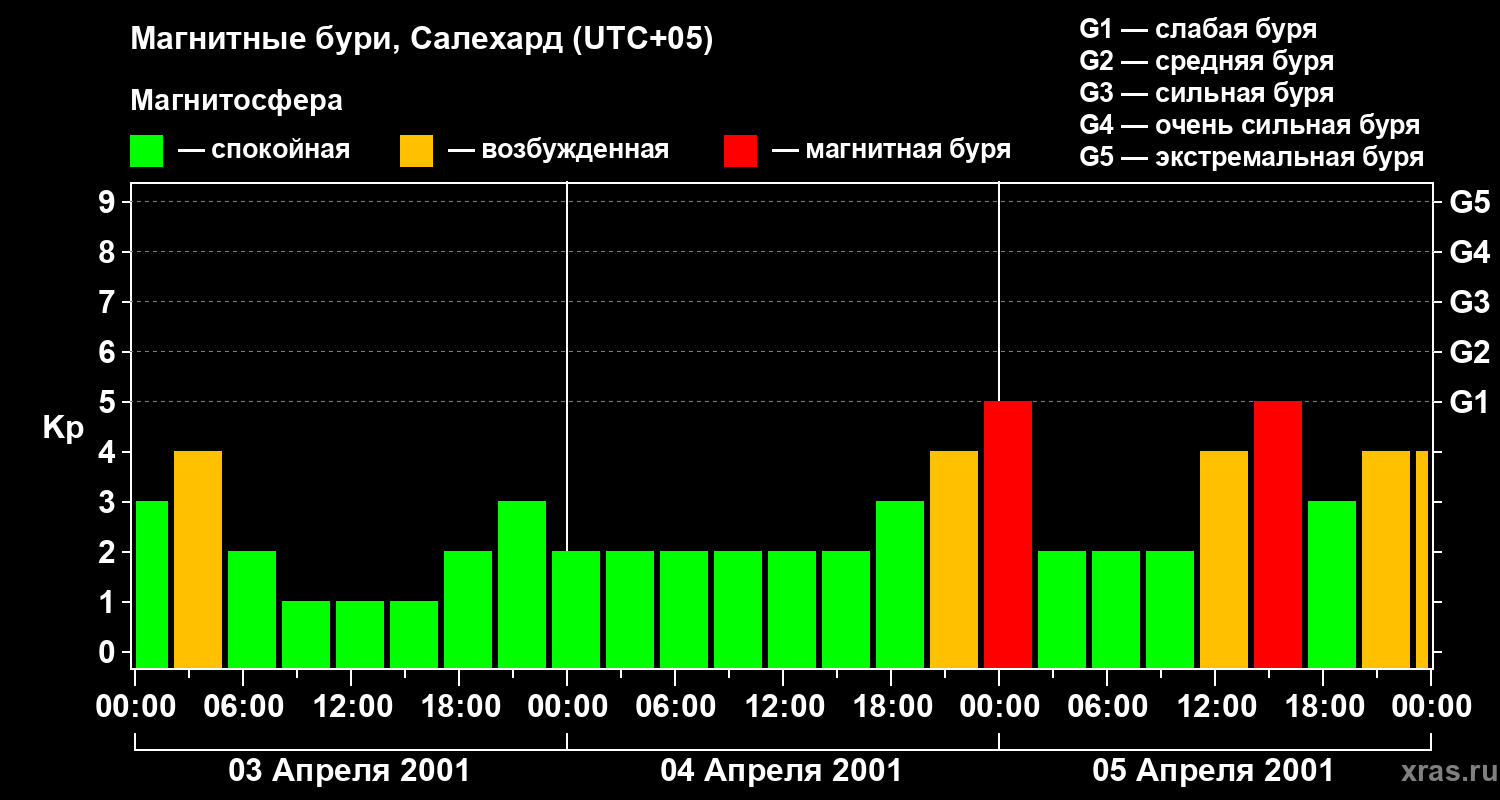The height and width of the screenshot is (800, 1500).
Task: Select the 'G4 — очень сильная буря' line
Action: coord(1250,125)
